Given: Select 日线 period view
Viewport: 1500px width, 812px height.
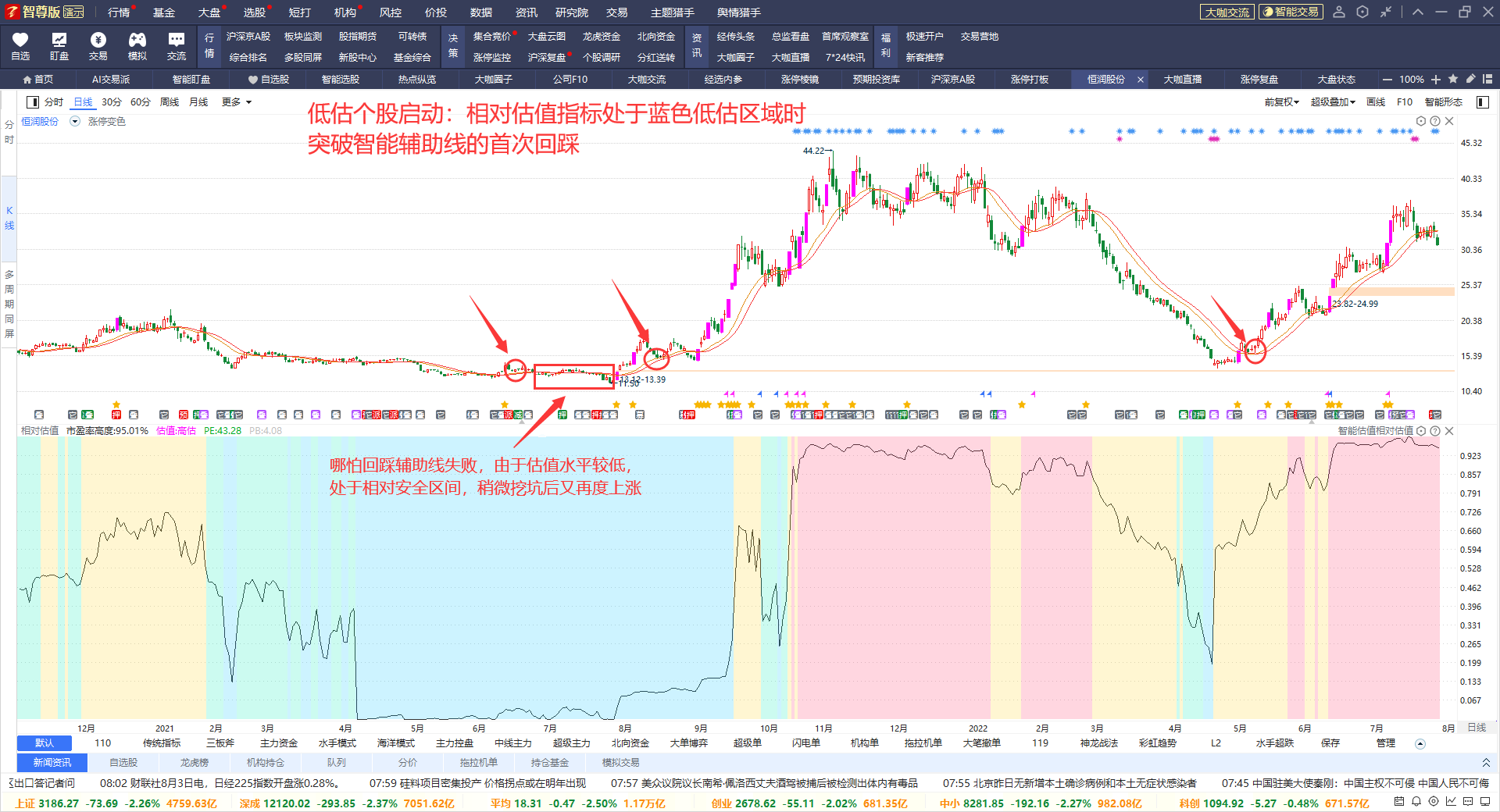Looking at the screenshot, I should (83, 102).
